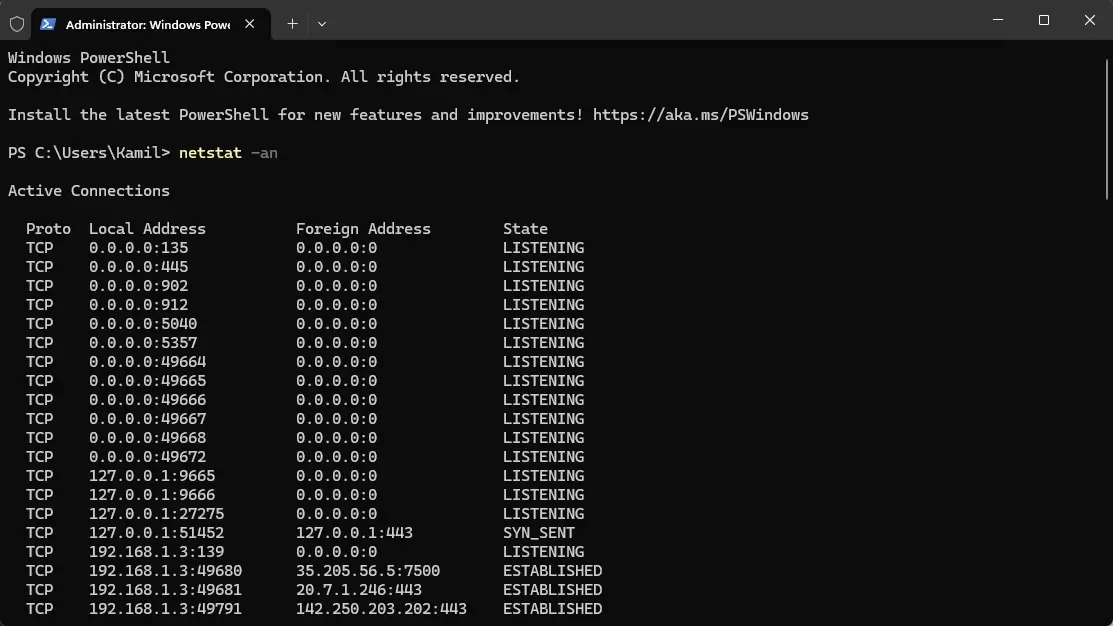This screenshot has width=1113, height=626.
Task: Click local address 0.0.0.0:5357
Action: click(143, 343)
